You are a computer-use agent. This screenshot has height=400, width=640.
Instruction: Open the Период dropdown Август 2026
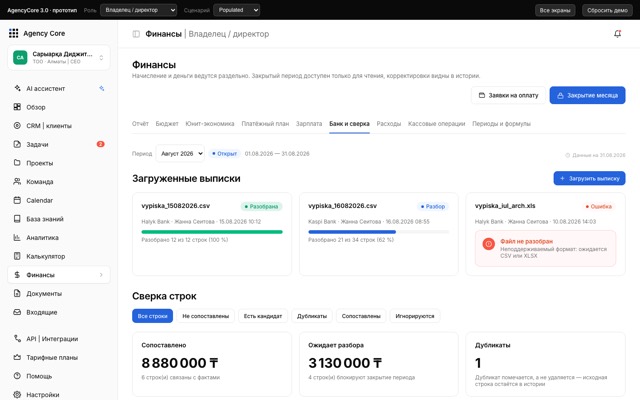[x=180, y=153]
